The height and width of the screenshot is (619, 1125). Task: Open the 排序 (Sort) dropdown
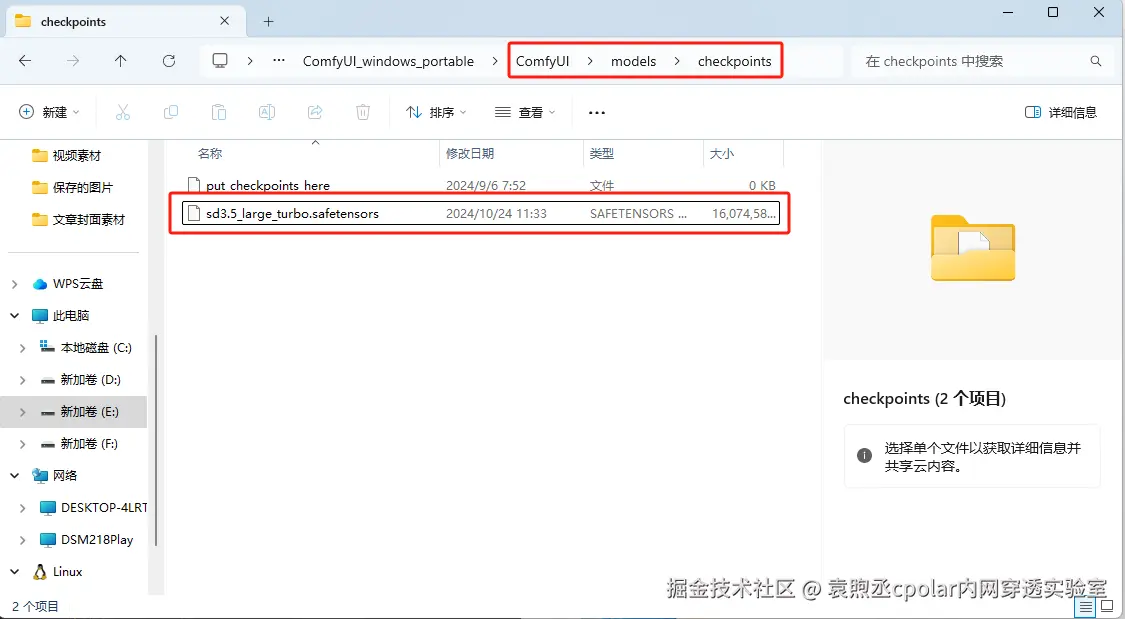pos(436,112)
